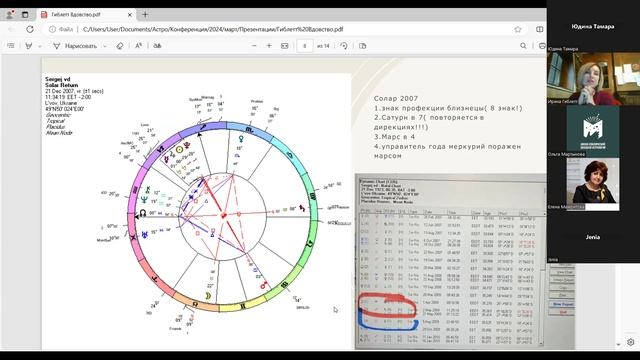640x360 pixels.
Task: Add this page to favorites
Action: (x=518, y=29)
